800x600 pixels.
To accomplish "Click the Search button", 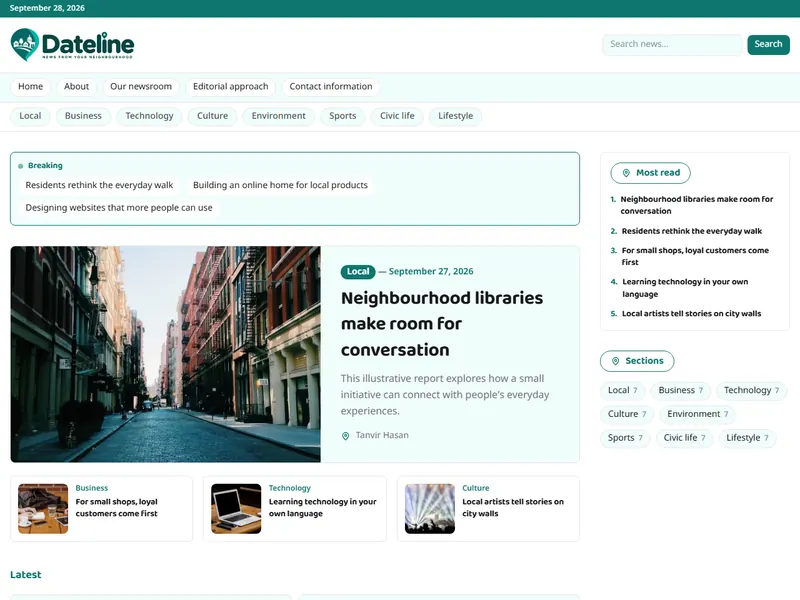I will coord(768,44).
